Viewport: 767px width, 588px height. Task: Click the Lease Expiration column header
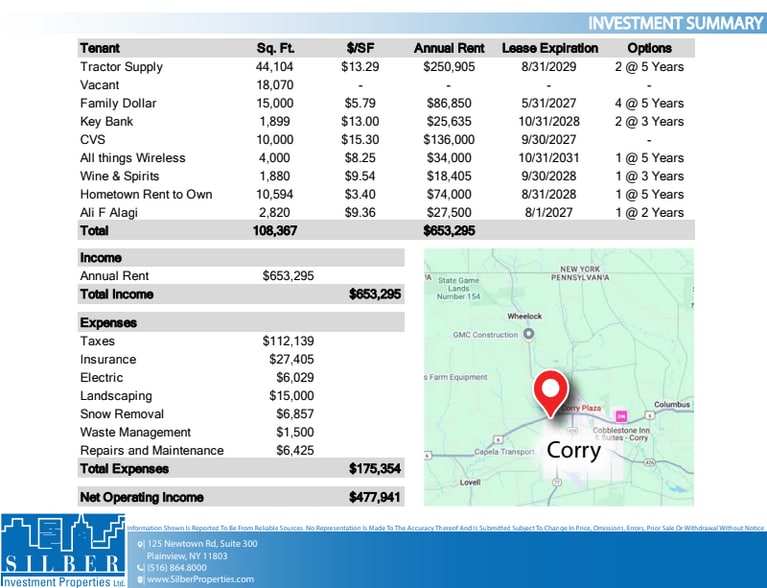click(x=548, y=48)
